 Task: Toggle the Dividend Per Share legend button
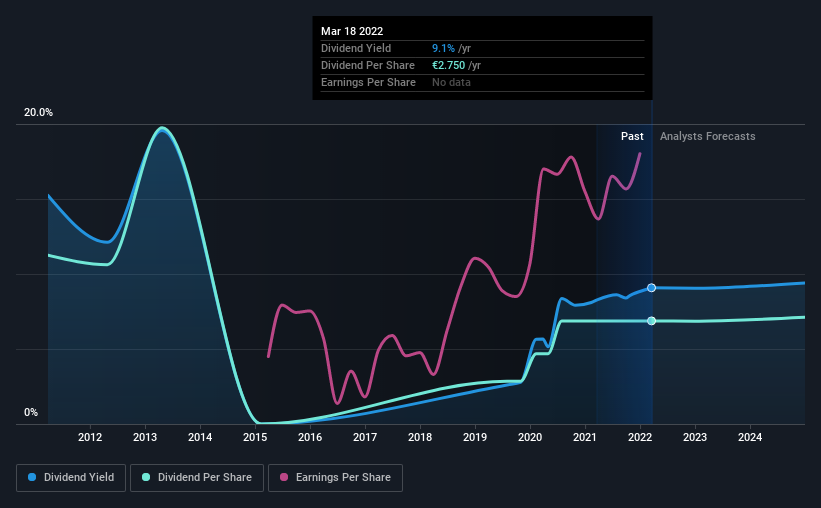(x=197, y=478)
